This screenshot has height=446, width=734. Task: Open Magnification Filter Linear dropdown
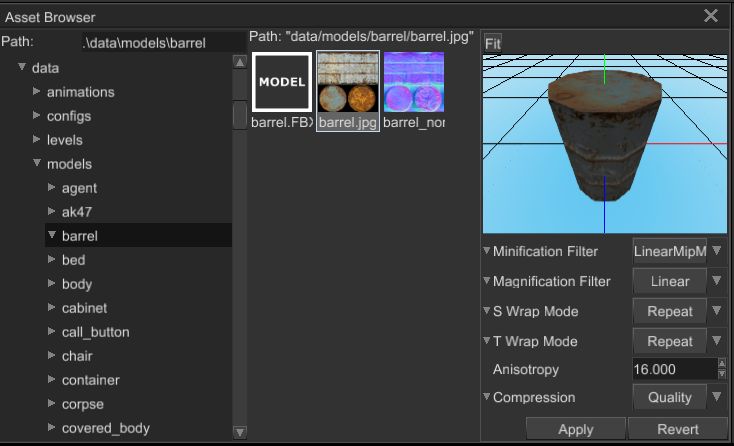point(669,281)
